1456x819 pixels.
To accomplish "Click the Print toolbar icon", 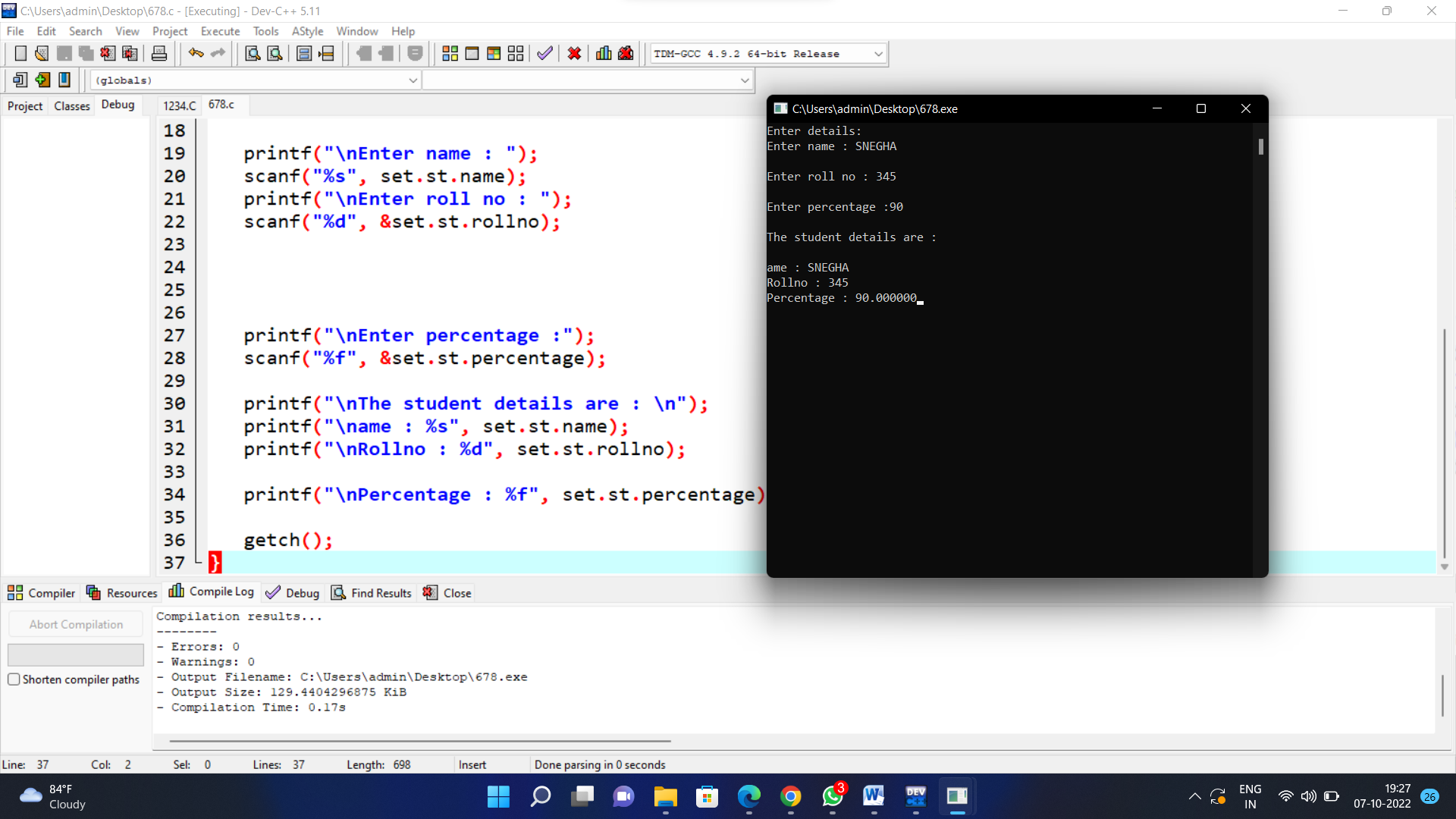I will click(159, 53).
